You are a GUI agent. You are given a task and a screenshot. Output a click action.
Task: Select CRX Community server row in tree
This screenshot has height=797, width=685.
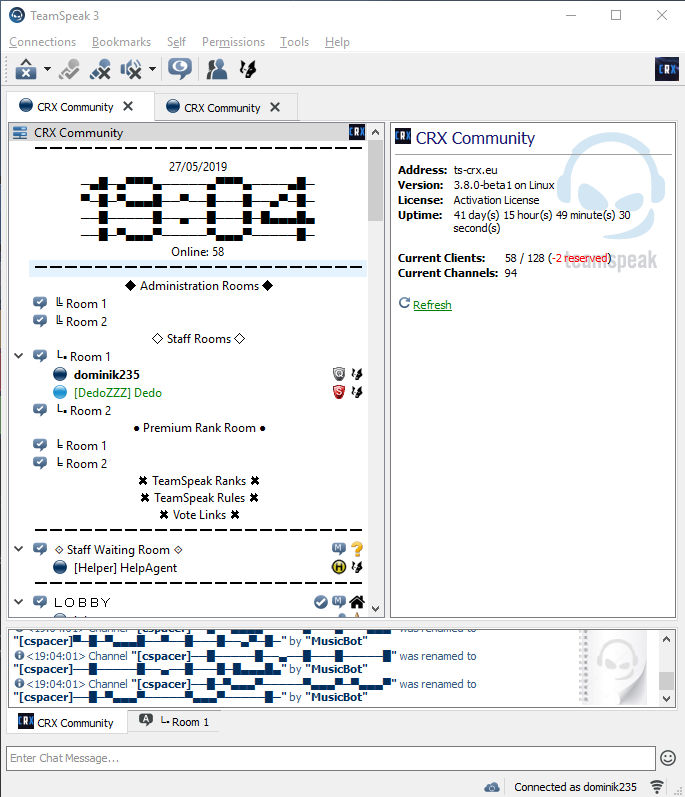point(188,133)
